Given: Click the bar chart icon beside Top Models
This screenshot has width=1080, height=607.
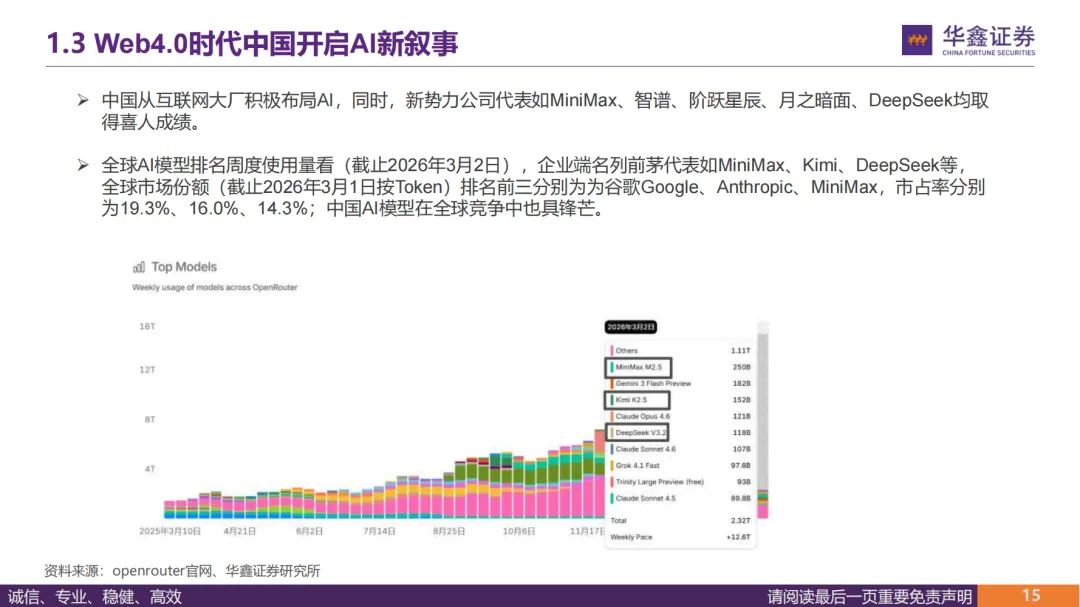Looking at the screenshot, I should point(138,267).
